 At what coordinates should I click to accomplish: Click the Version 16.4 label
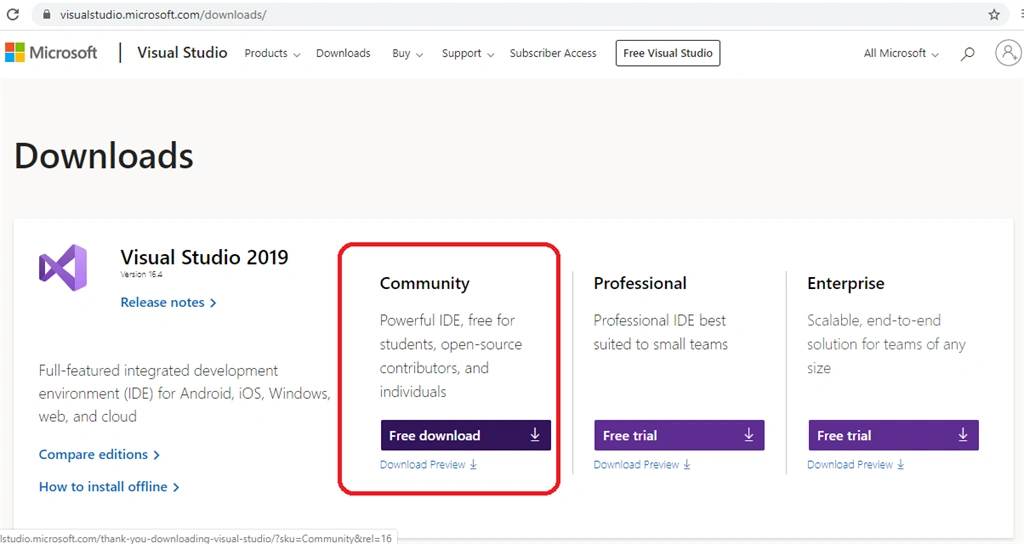pos(141,274)
